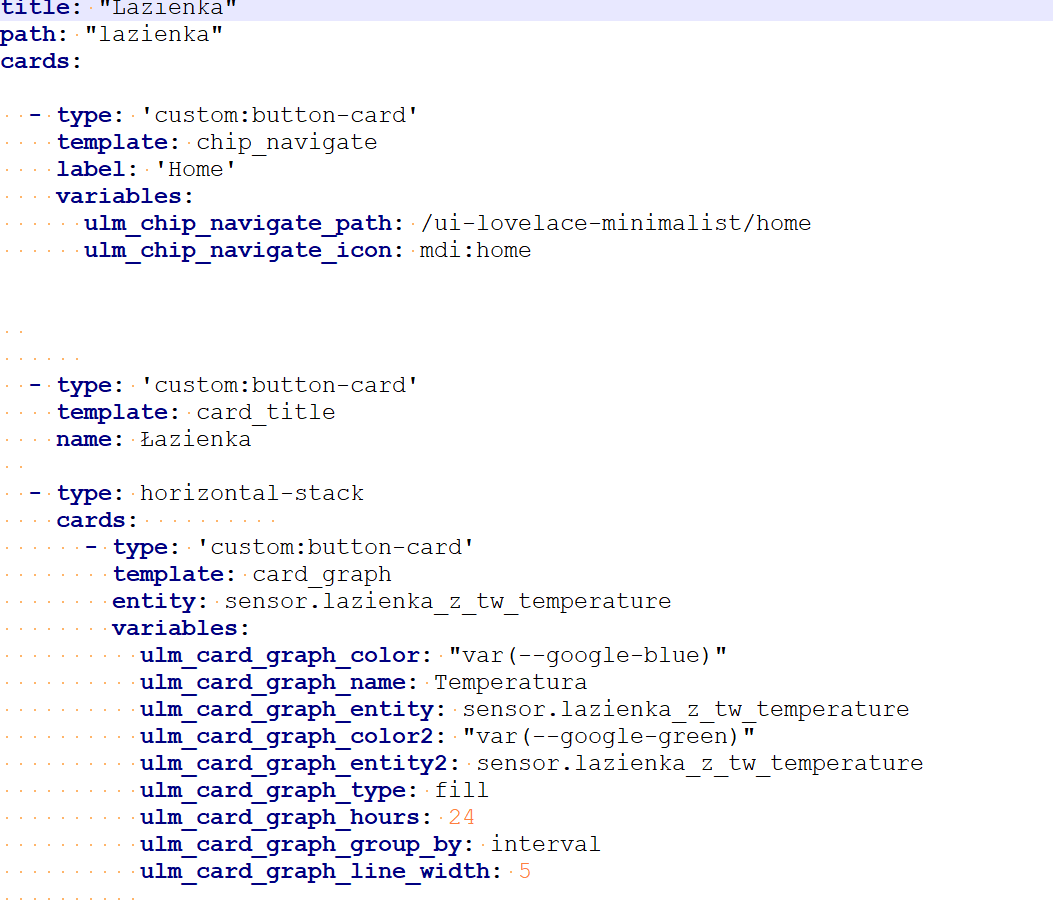Click 'custom:button-card' above the card_graph template
The image size is (1053, 905).
pyautogui.click(x=335, y=547)
